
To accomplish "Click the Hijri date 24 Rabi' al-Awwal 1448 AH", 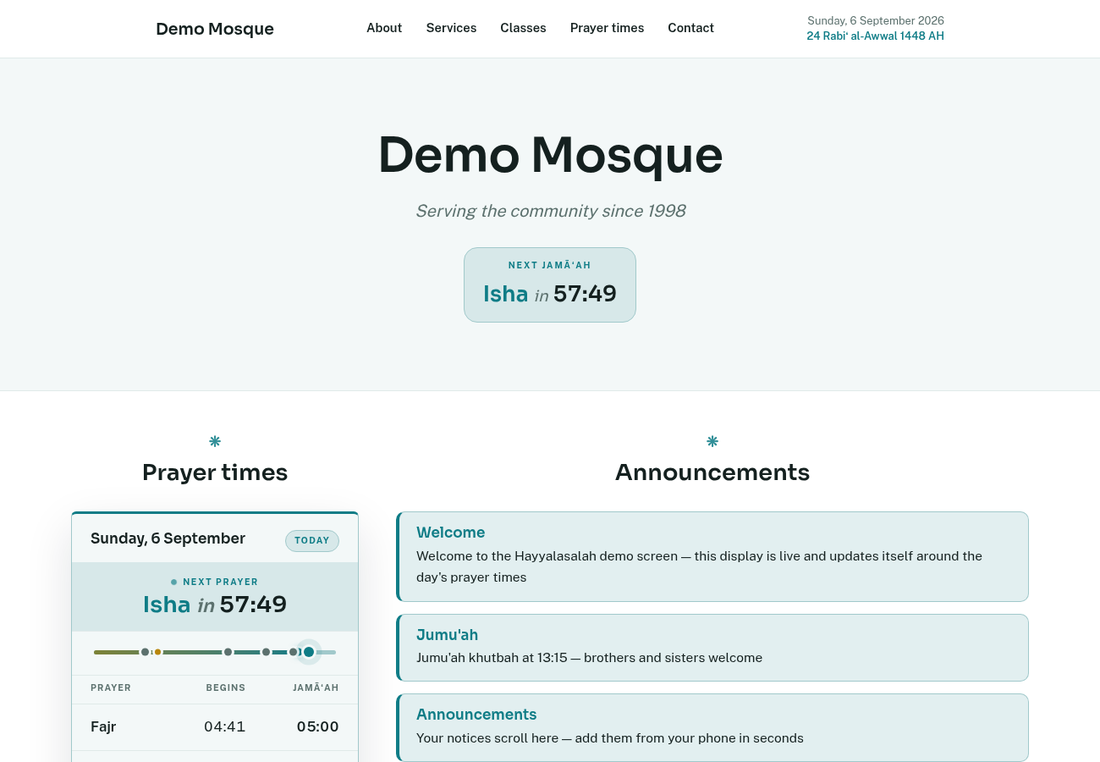I will pyautogui.click(x=875, y=36).
